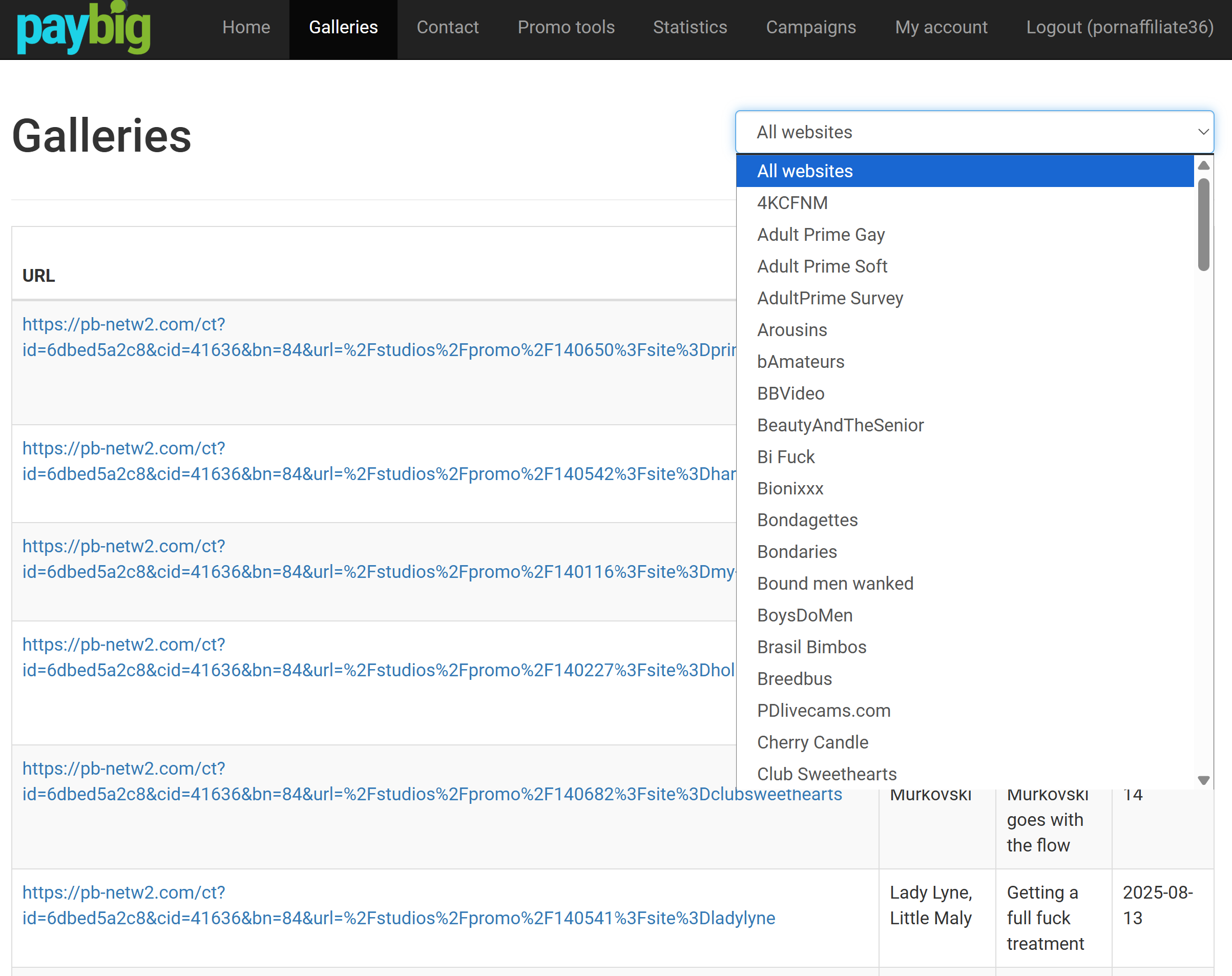Choose BBVideo from the list
The height and width of the screenshot is (976, 1232).
tap(965, 393)
